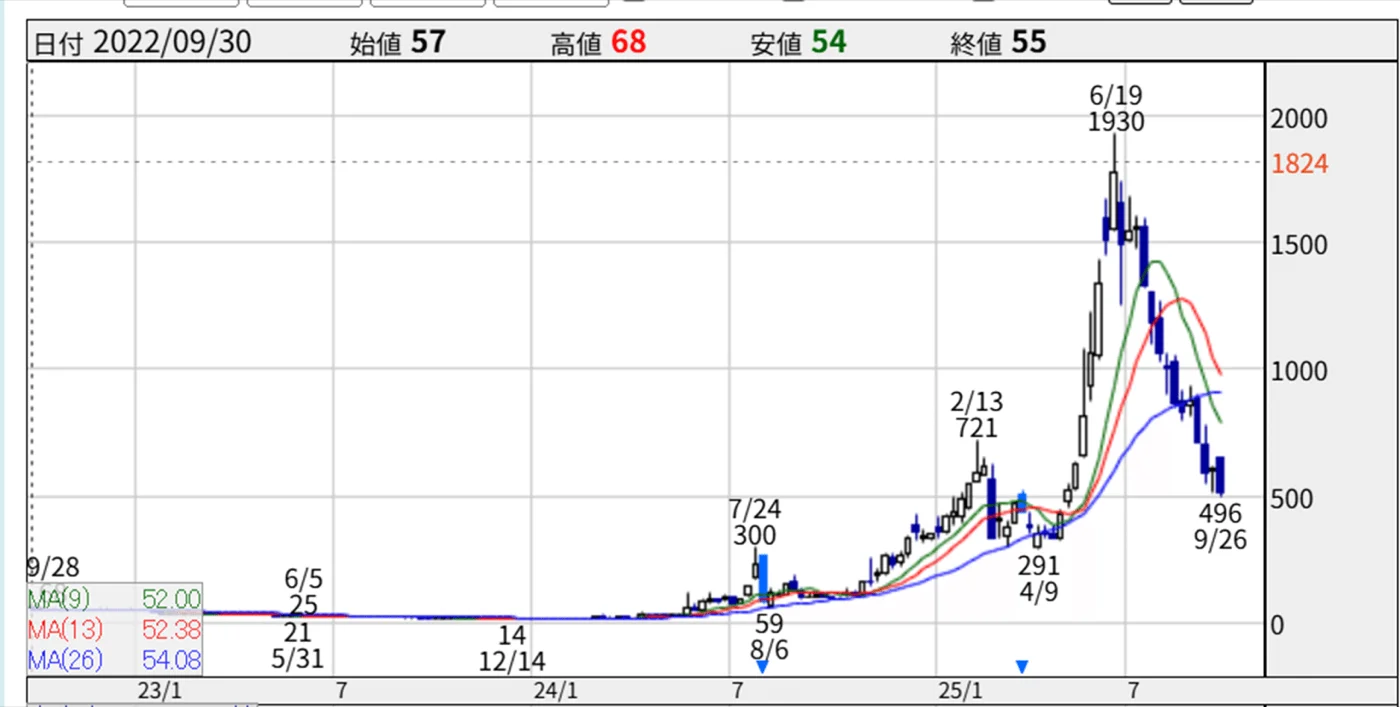Click the 25/1 time axis label
The image size is (1400, 707).
(962, 691)
